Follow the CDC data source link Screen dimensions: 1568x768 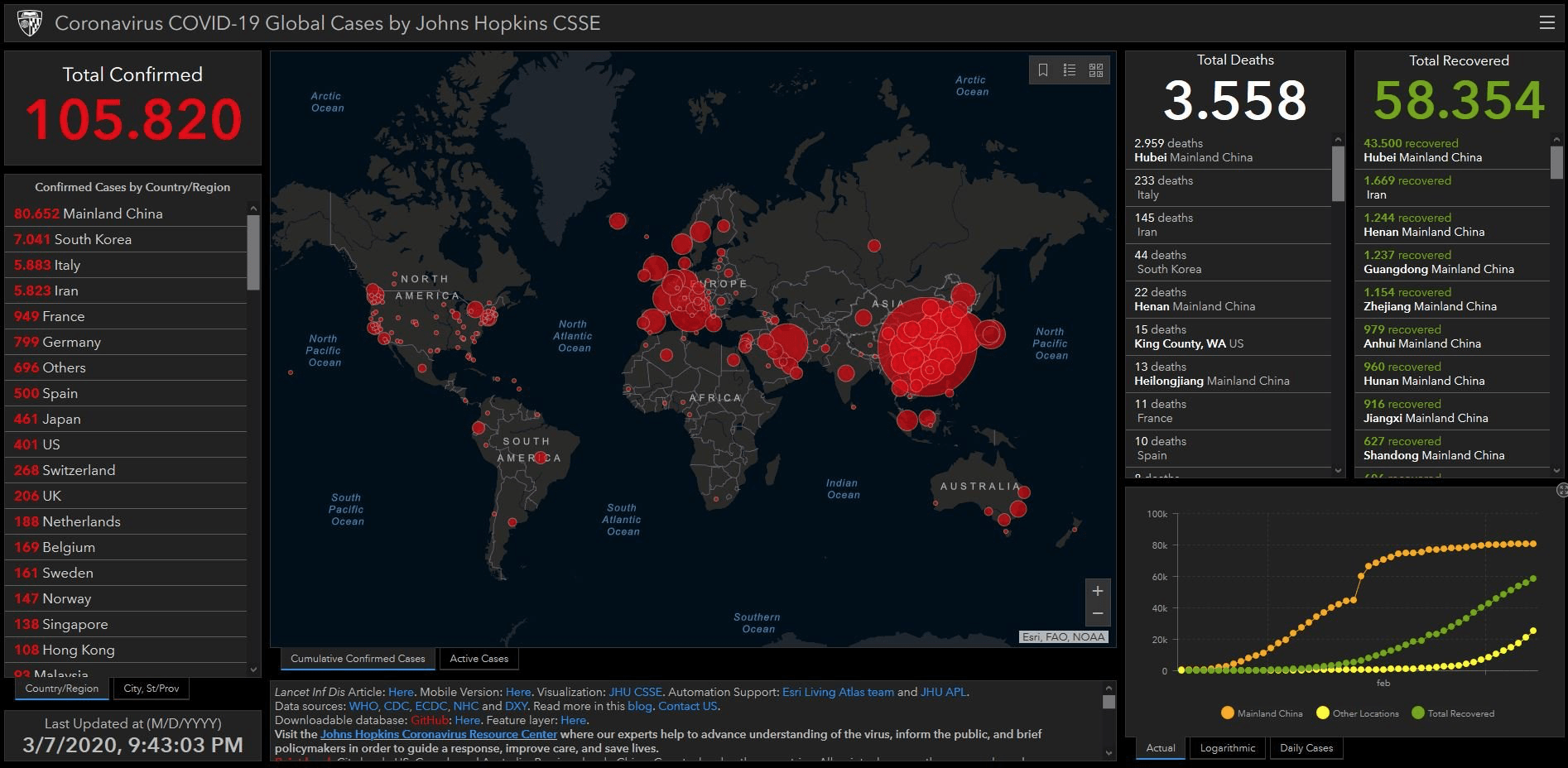(x=397, y=706)
